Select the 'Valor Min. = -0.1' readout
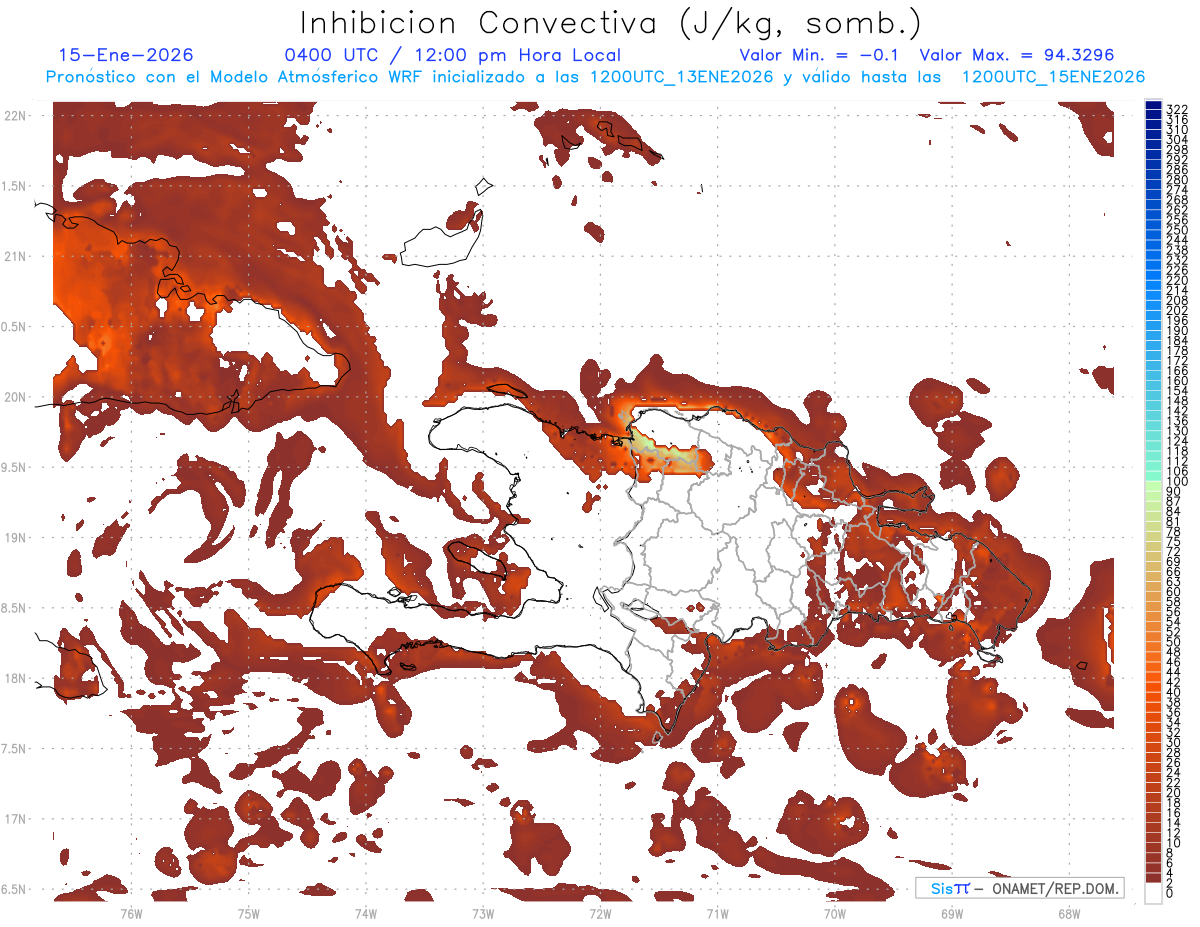 820,56
